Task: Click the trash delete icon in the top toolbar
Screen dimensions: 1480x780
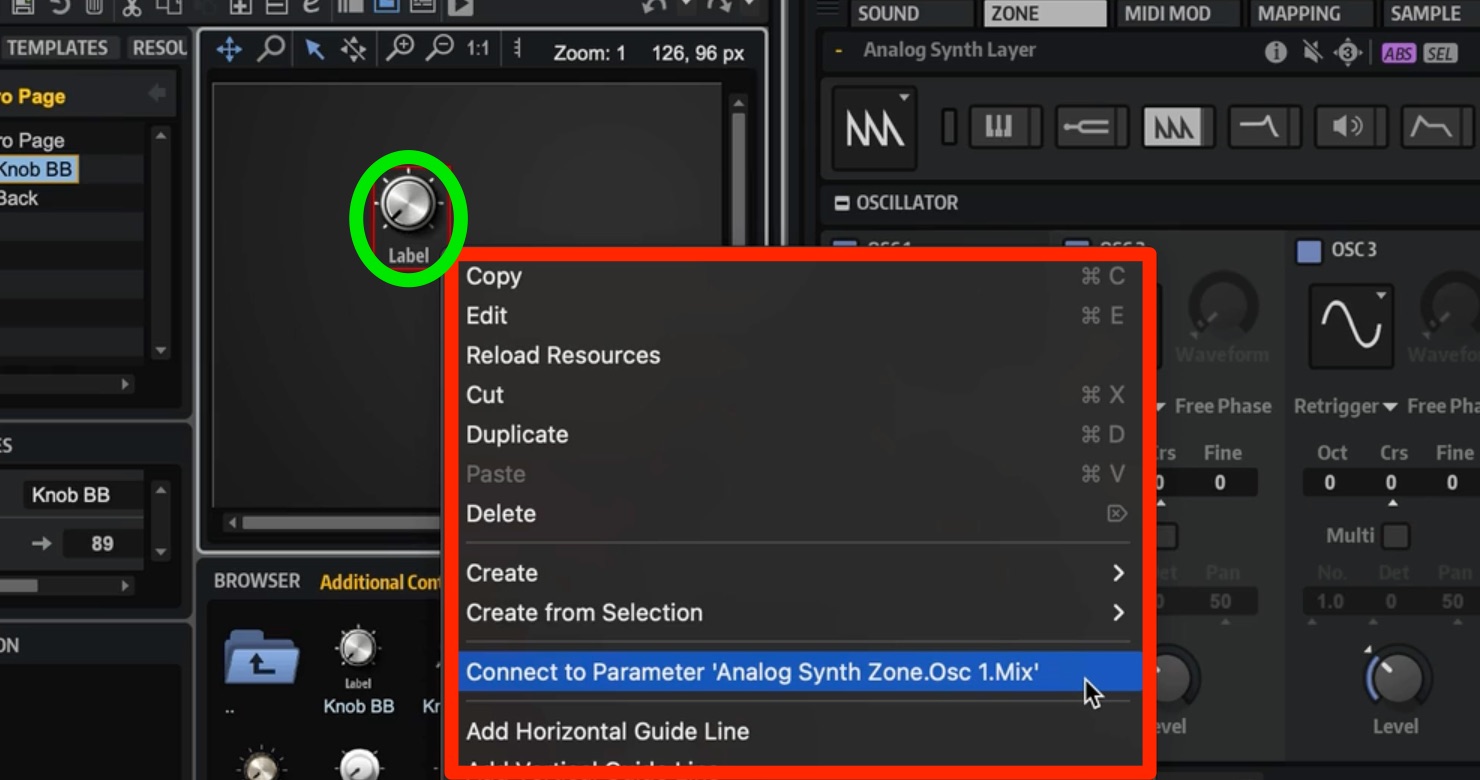Action: [x=95, y=7]
